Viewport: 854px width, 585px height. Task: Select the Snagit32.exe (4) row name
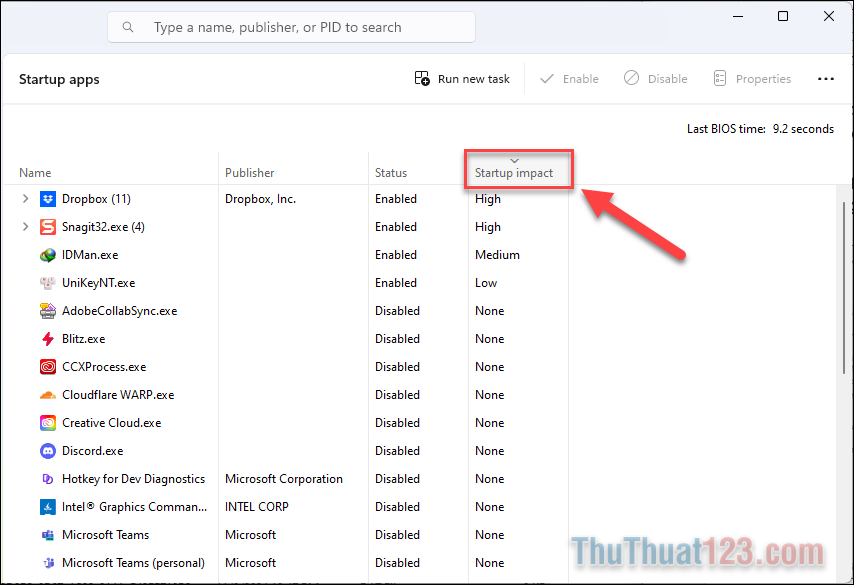103,227
